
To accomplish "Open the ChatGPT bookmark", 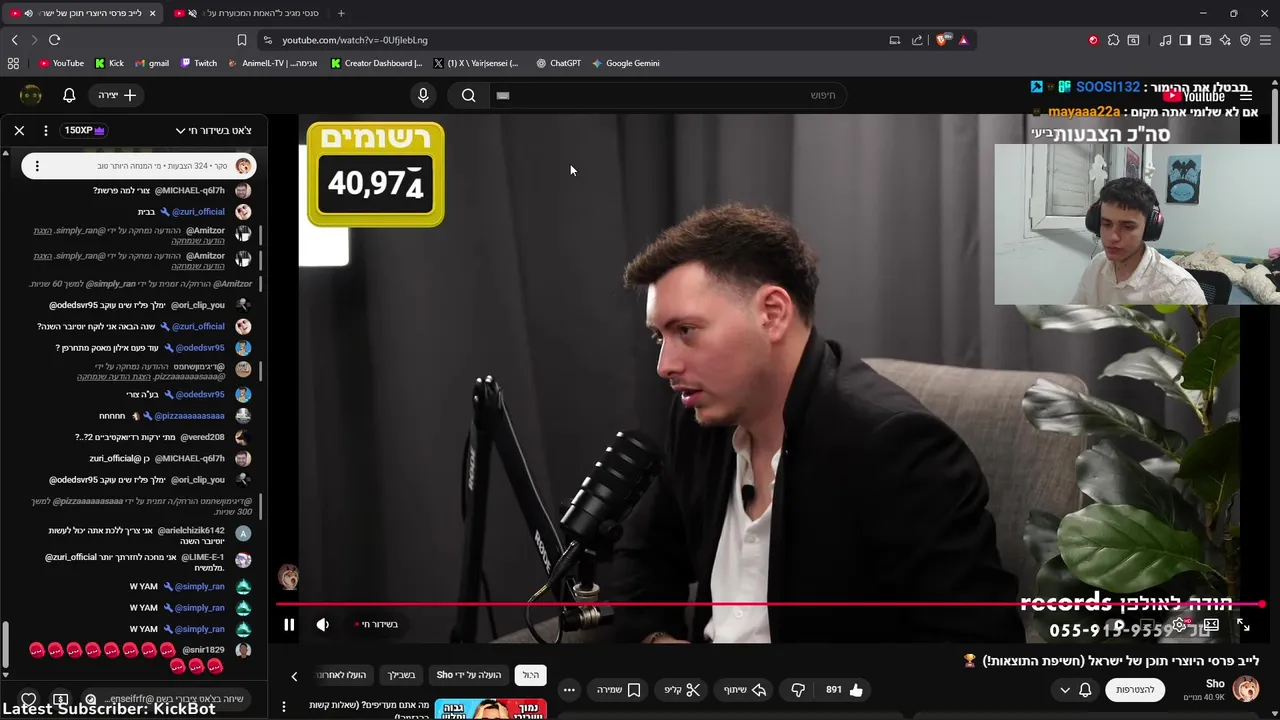I will (558, 63).
